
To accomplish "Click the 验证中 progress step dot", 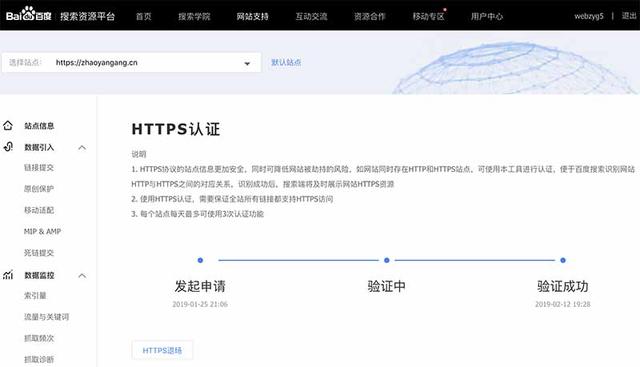I will pos(387,260).
